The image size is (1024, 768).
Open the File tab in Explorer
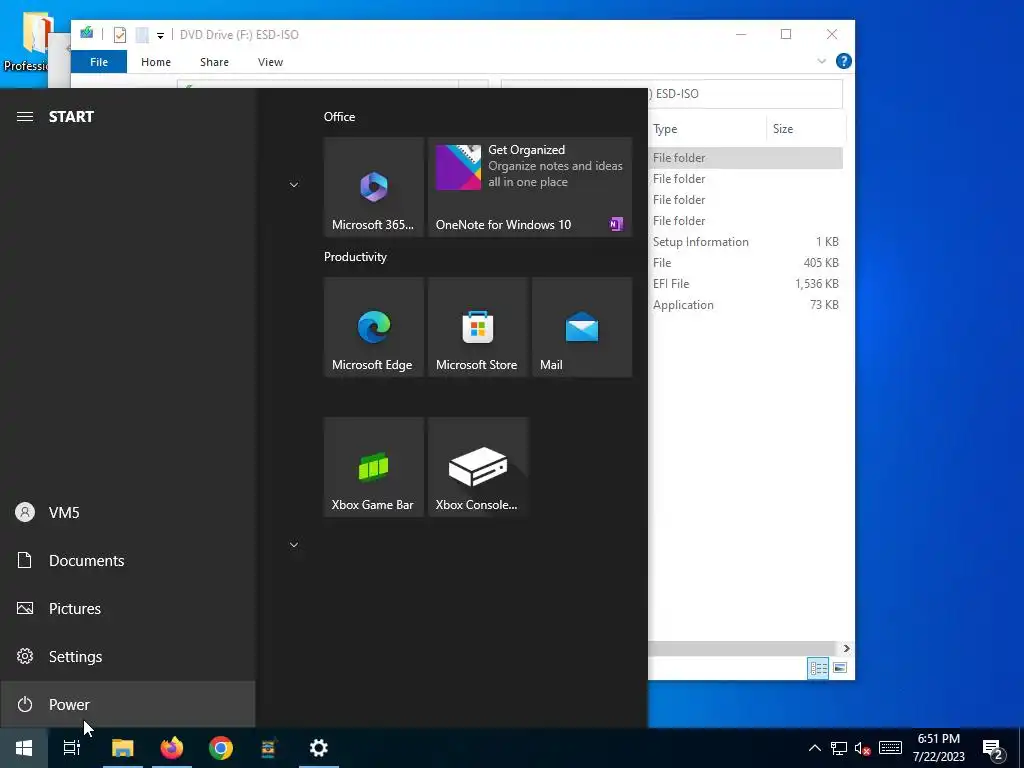pos(99,62)
